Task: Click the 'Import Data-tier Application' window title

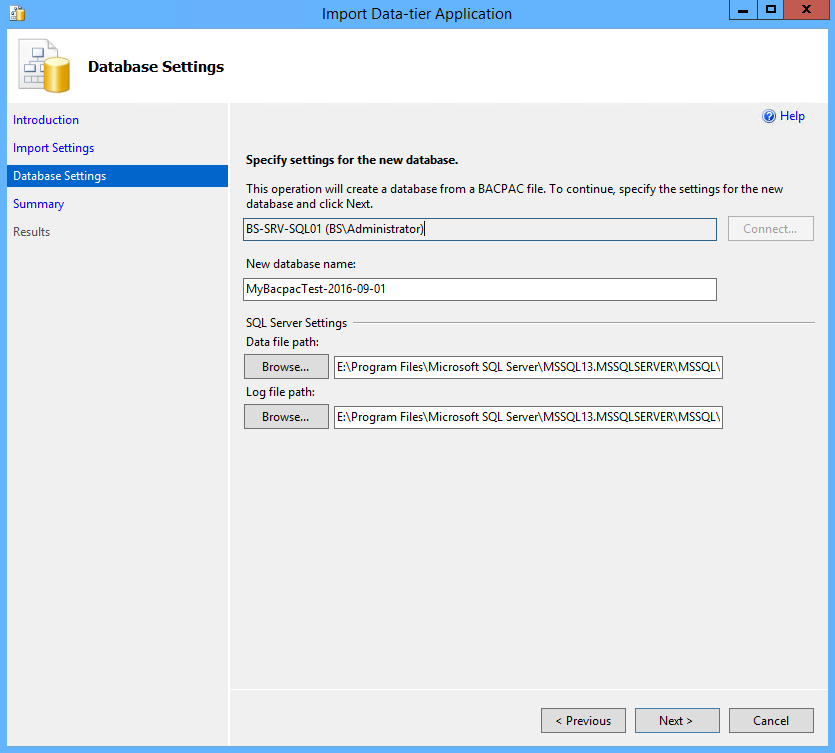Action: coord(417,14)
